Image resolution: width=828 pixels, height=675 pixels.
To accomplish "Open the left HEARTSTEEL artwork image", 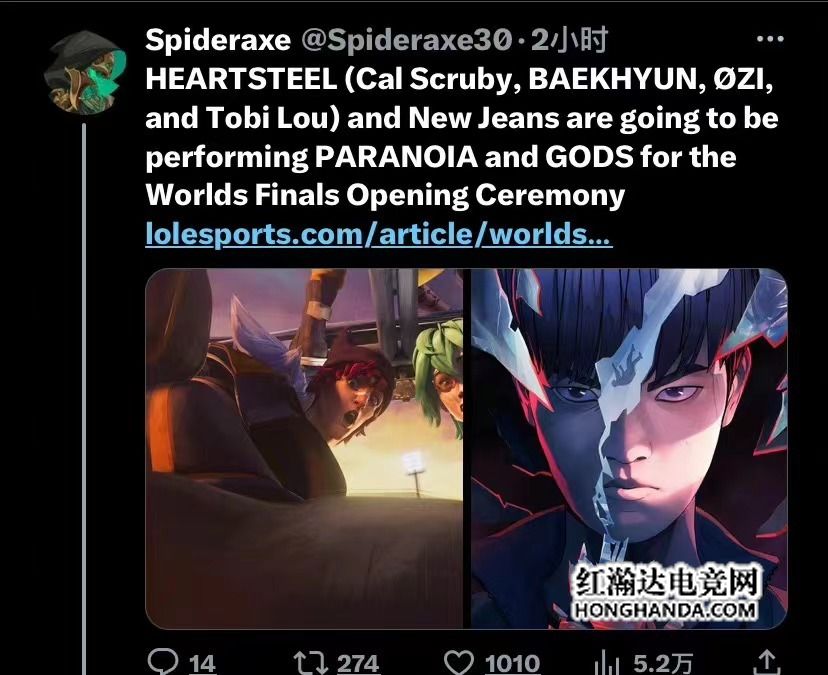I will click(x=304, y=448).
